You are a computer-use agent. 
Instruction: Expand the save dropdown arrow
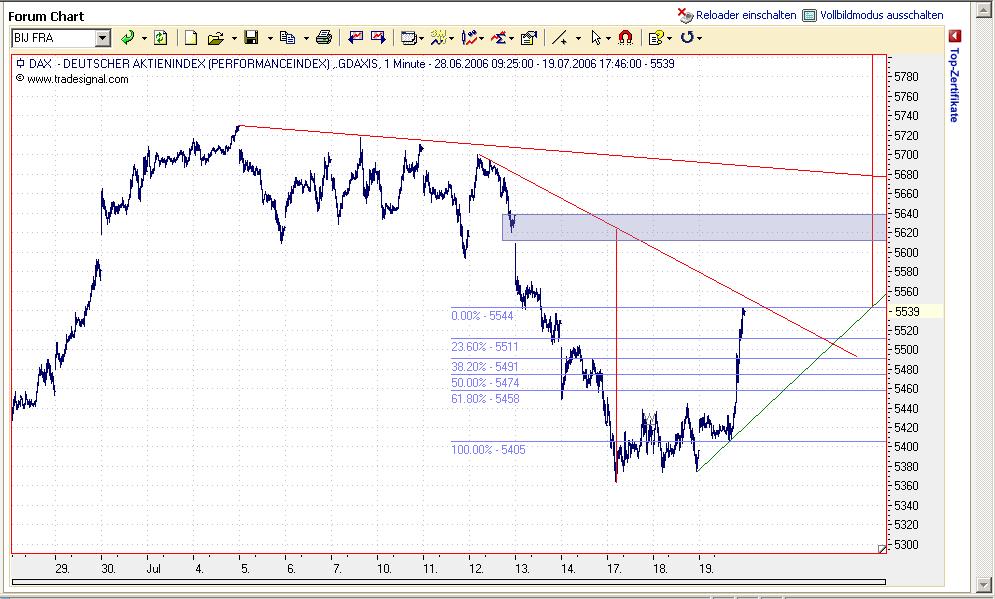(x=270, y=39)
